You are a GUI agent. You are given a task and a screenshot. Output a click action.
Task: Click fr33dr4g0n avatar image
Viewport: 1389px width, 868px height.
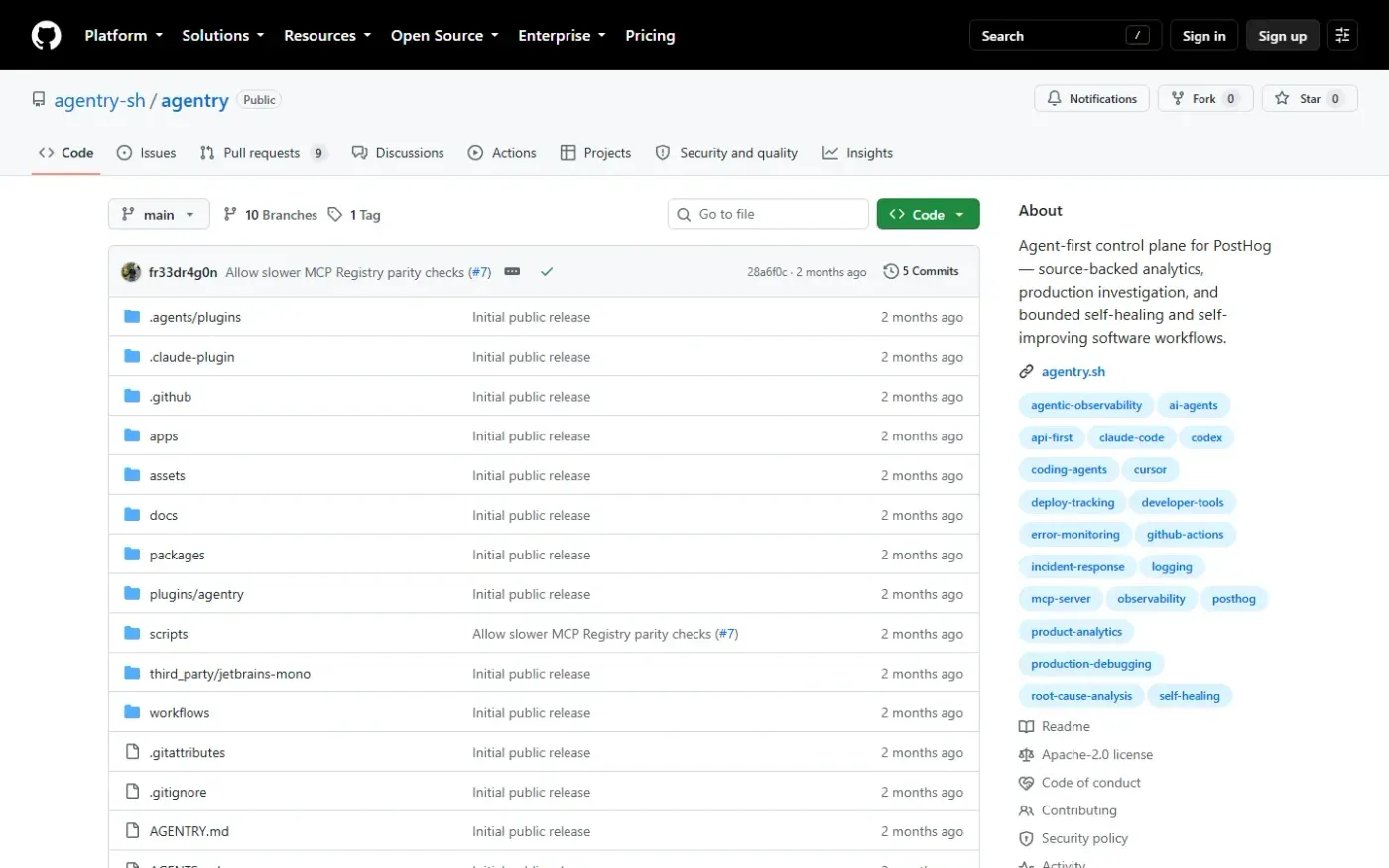(x=131, y=272)
